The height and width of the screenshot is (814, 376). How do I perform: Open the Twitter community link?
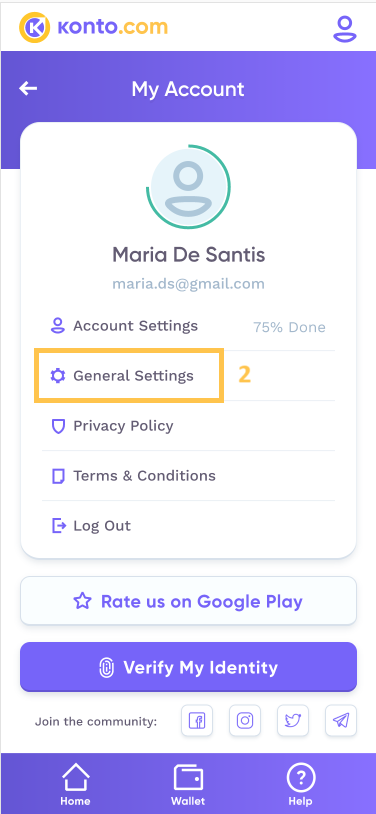[293, 721]
